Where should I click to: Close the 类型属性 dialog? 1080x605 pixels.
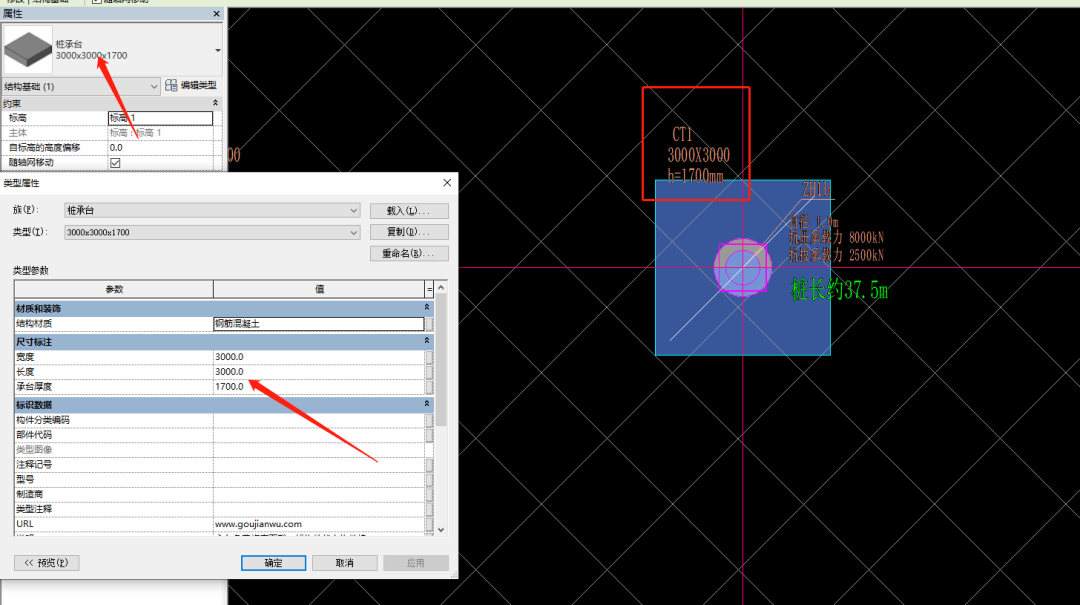(447, 183)
